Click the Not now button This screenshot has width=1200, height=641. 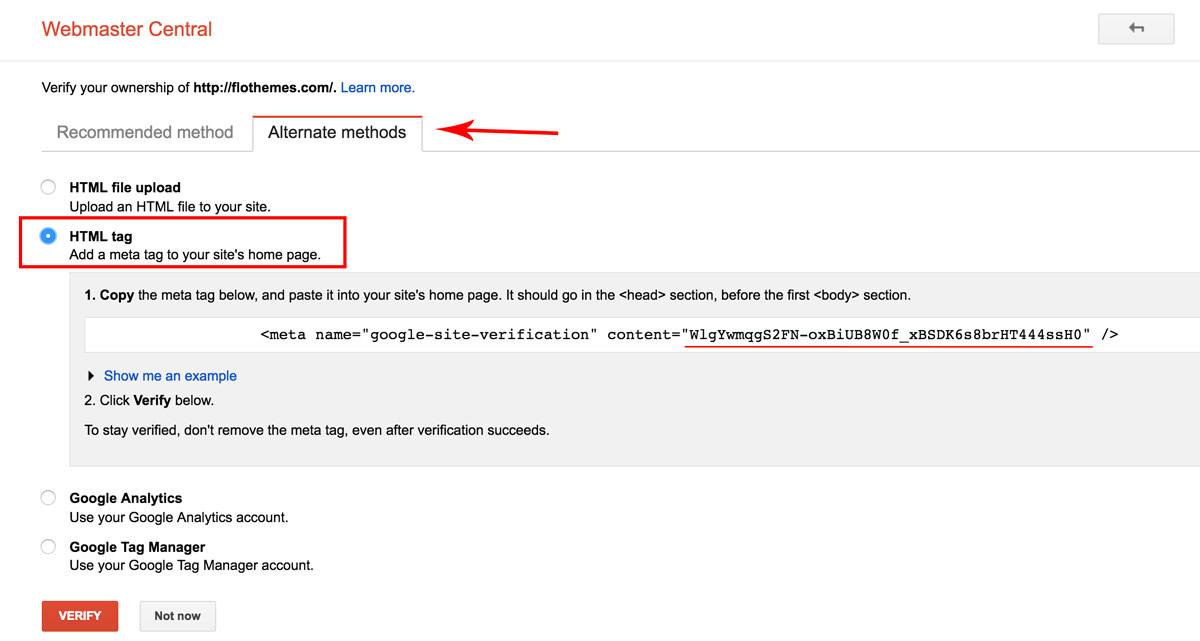point(177,616)
